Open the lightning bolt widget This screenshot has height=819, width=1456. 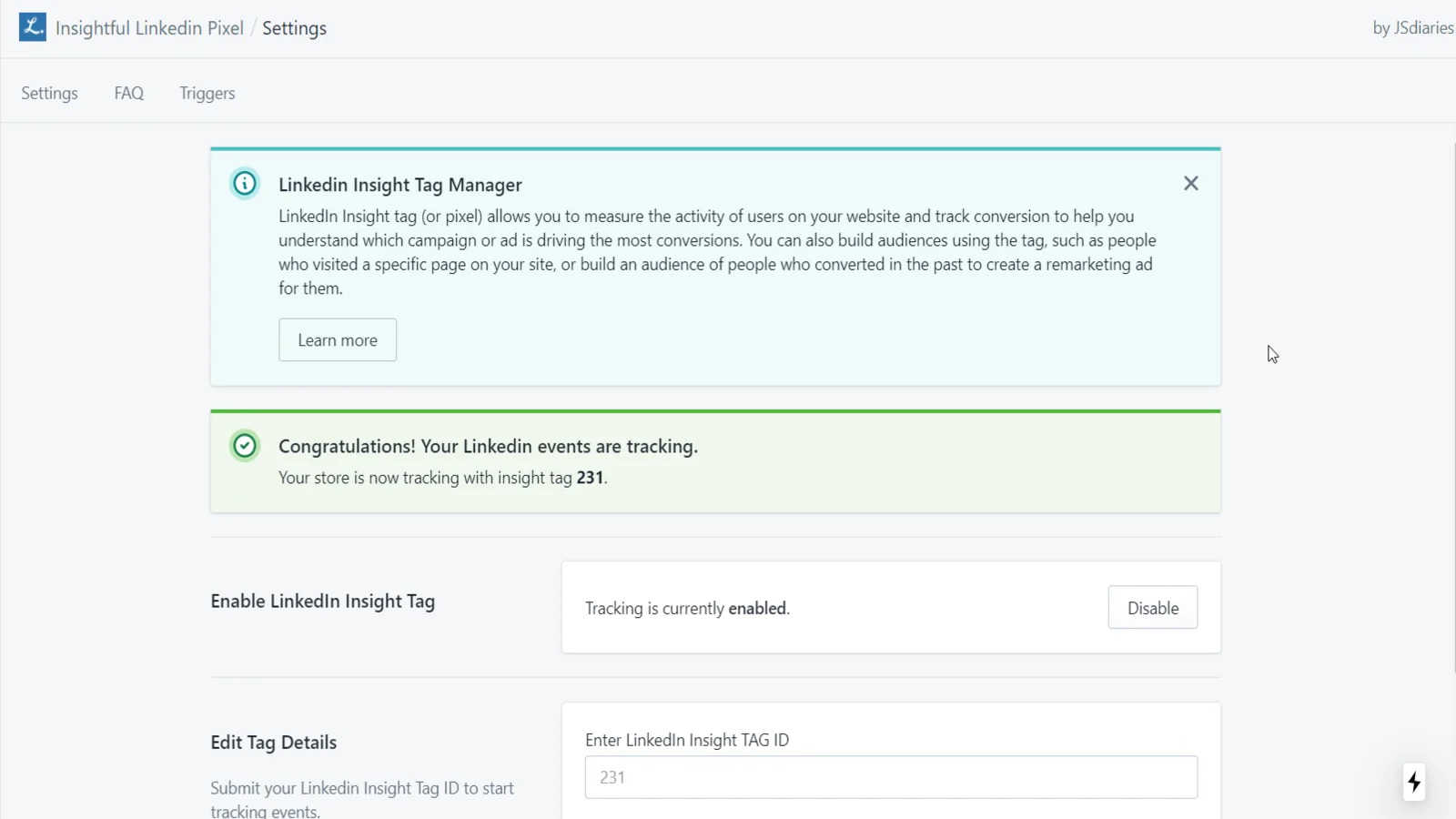1414,782
